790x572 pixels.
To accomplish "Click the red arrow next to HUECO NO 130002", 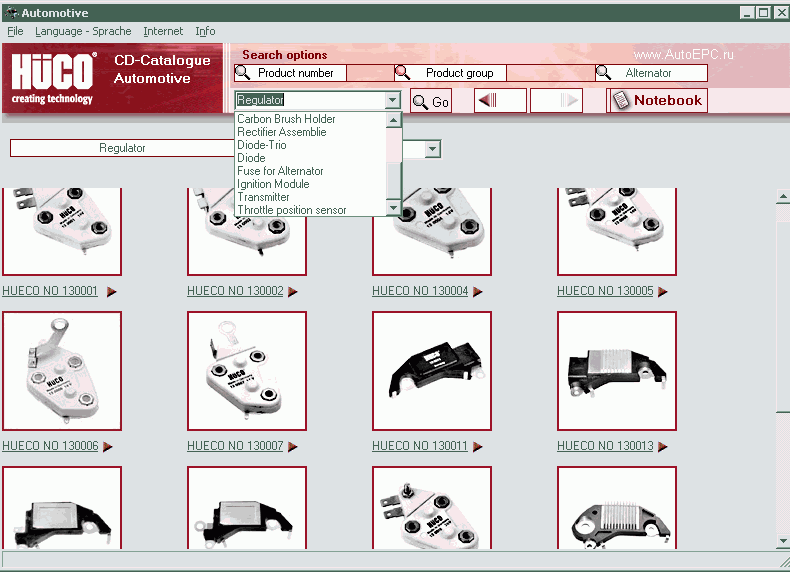I will click(293, 291).
